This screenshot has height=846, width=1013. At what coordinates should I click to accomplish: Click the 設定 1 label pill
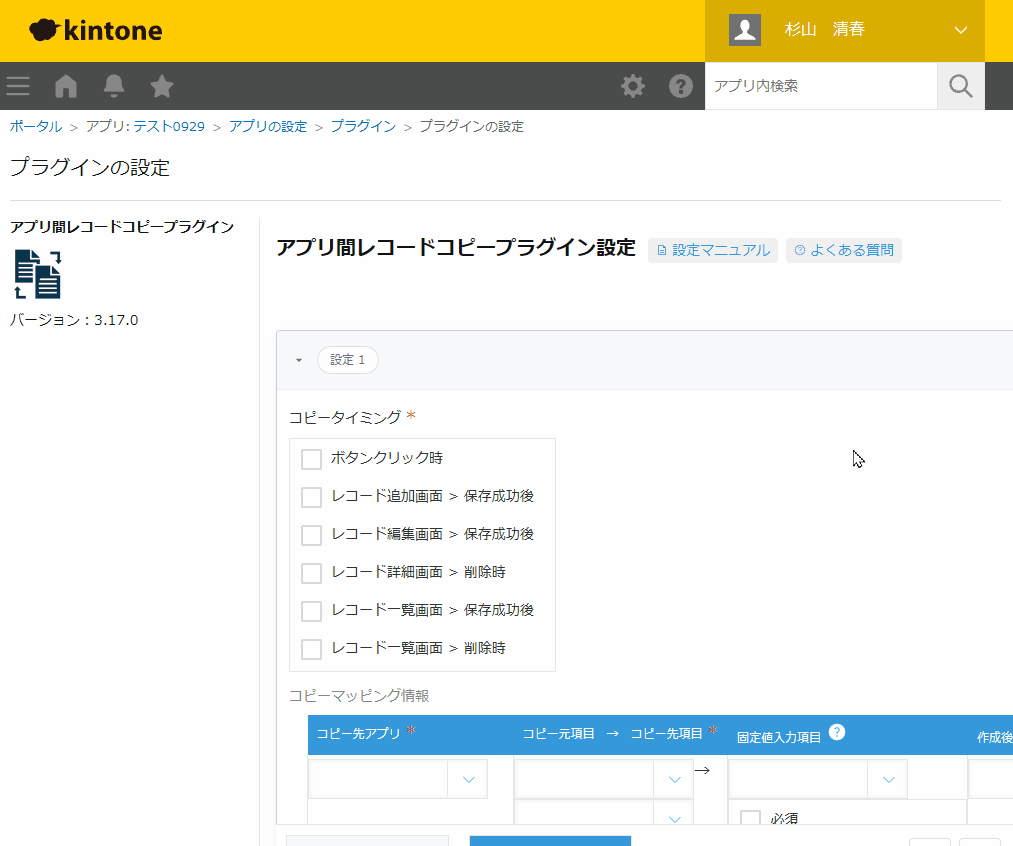pos(348,360)
